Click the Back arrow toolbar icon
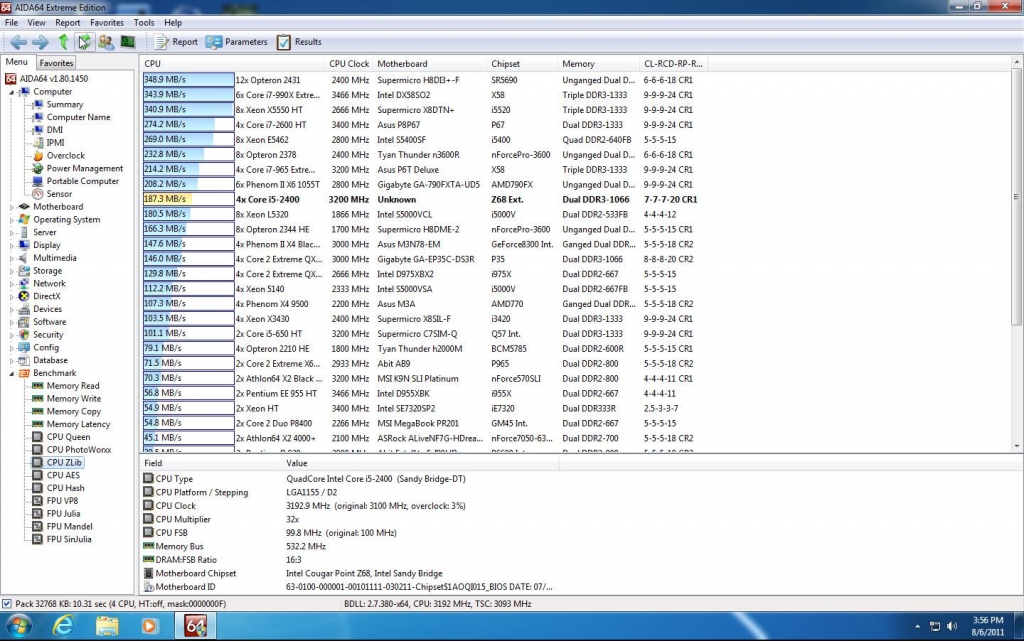This screenshot has height=641, width=1024. click(18, 42)
